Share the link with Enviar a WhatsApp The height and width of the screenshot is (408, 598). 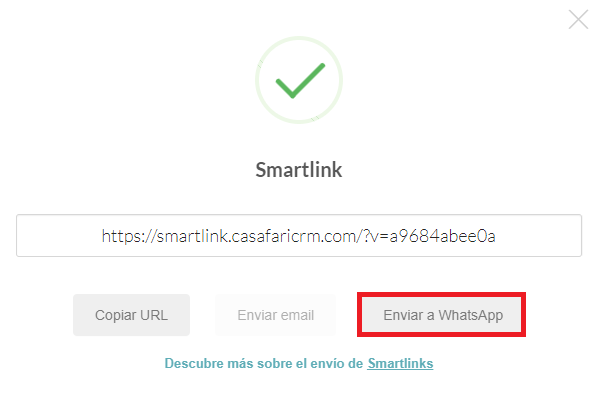click(442, 315)
